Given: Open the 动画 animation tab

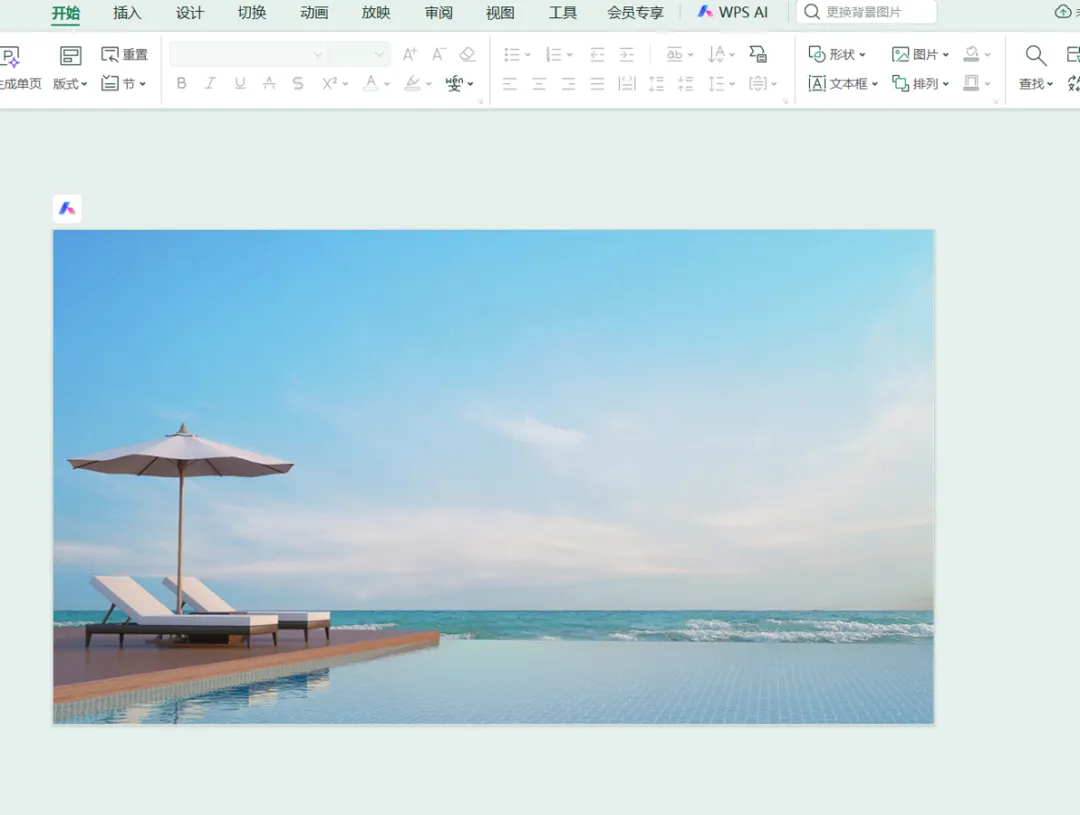Looking at the screenshot, I should tap(314, 13).
